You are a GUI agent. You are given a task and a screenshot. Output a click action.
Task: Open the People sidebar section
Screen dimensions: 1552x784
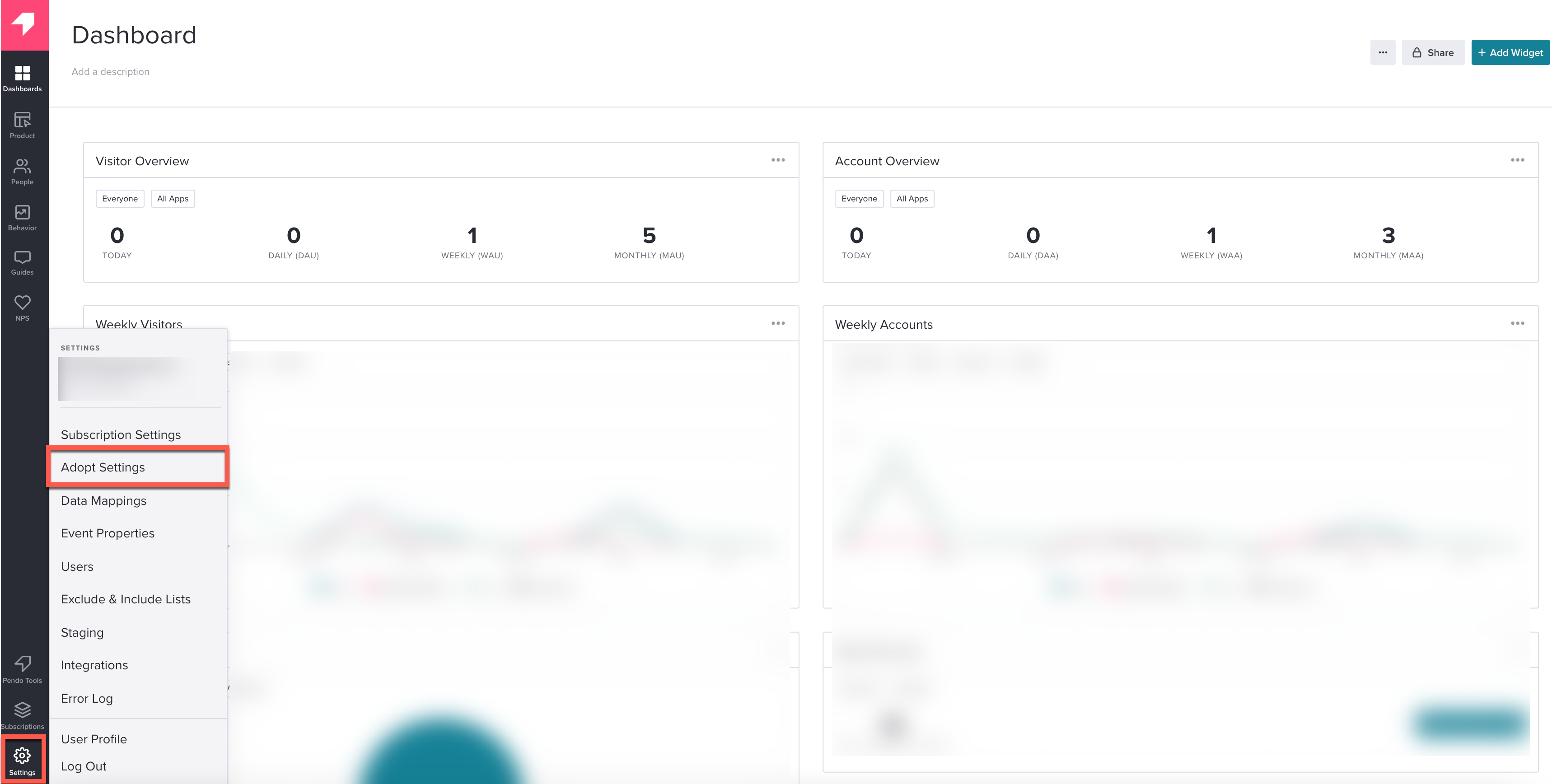(22, 172)
